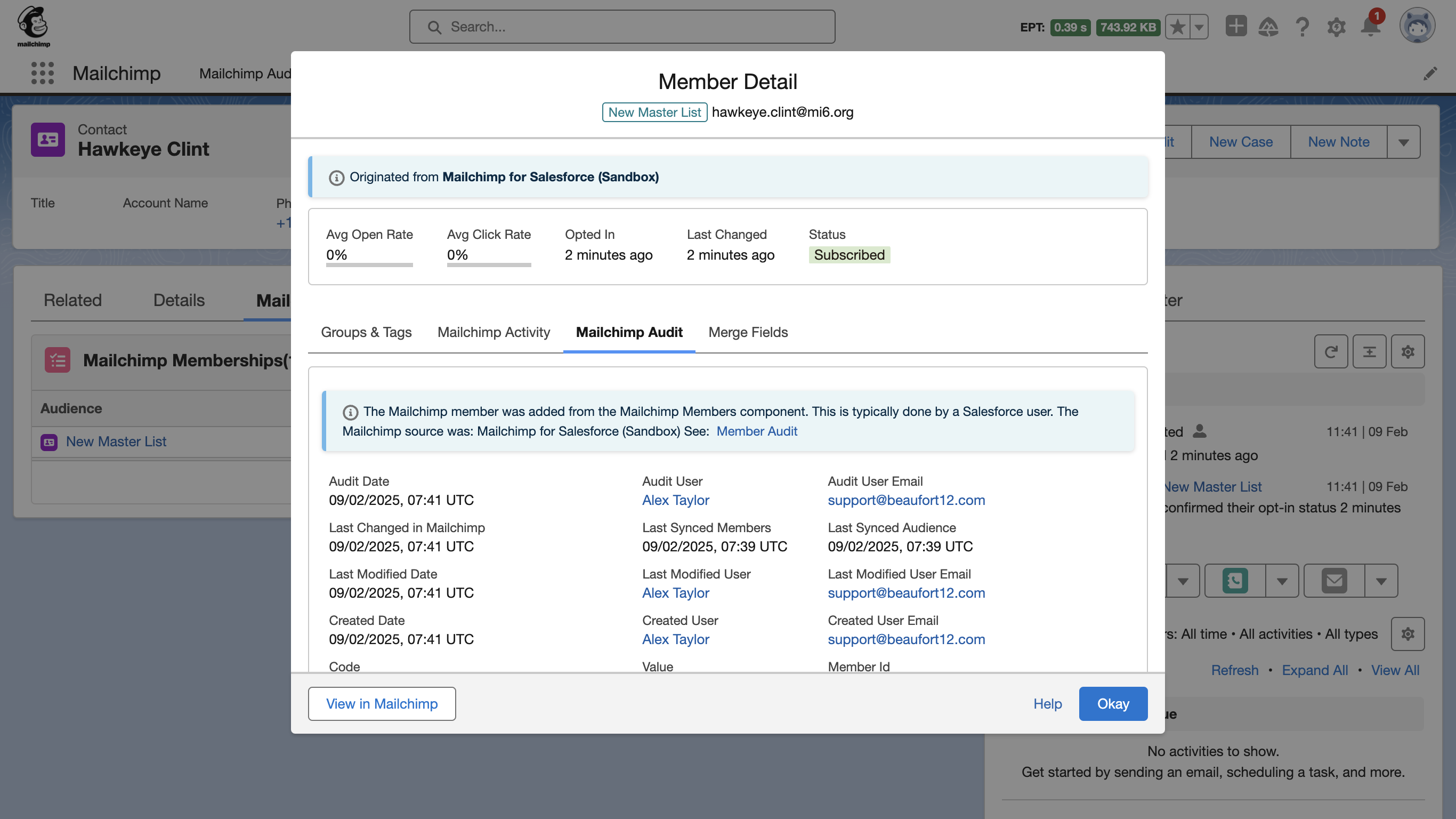Open the dropdown beside the call button

(x=1282, y=581)
